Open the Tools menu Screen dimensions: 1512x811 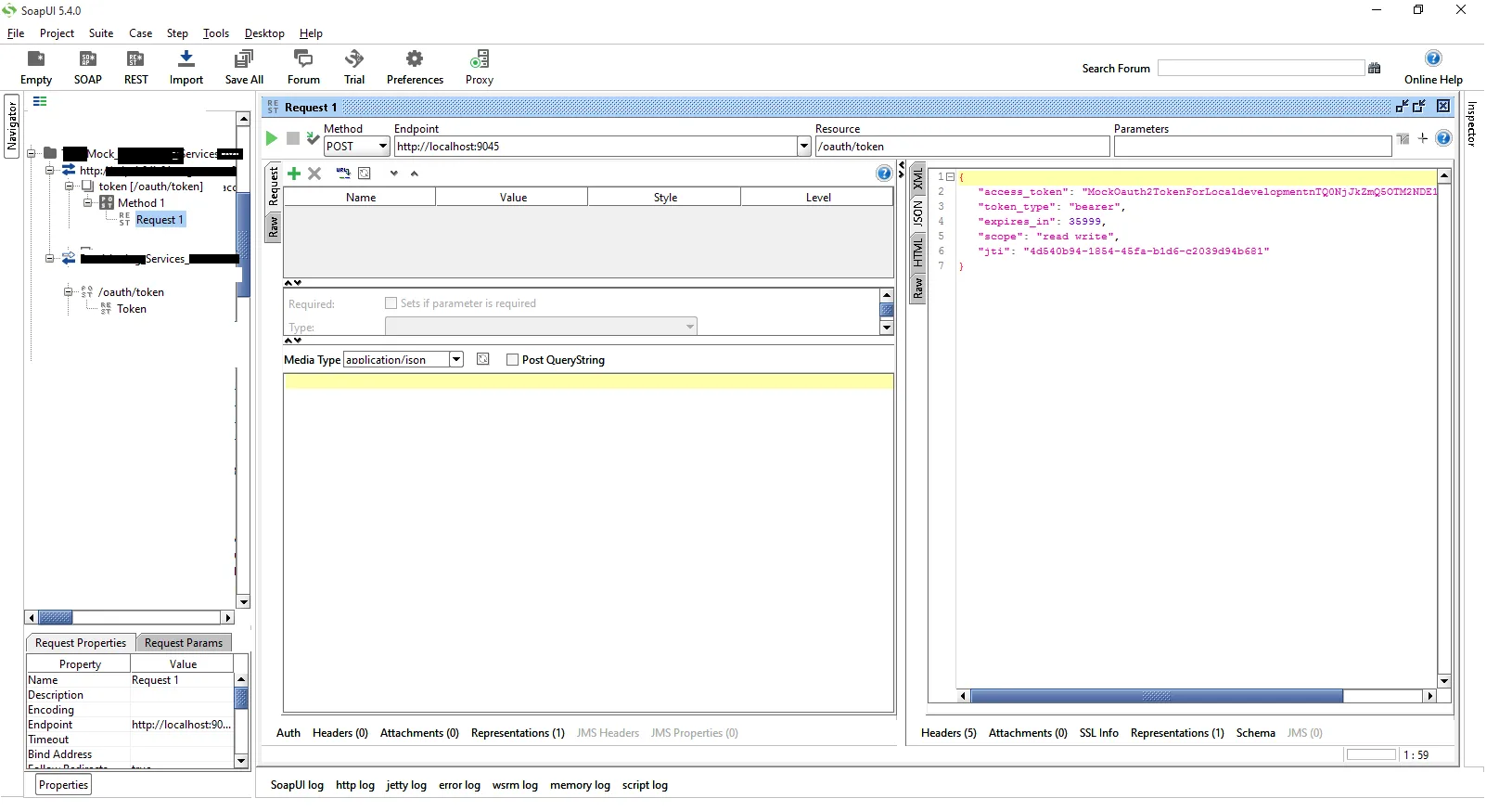(216, 33)
